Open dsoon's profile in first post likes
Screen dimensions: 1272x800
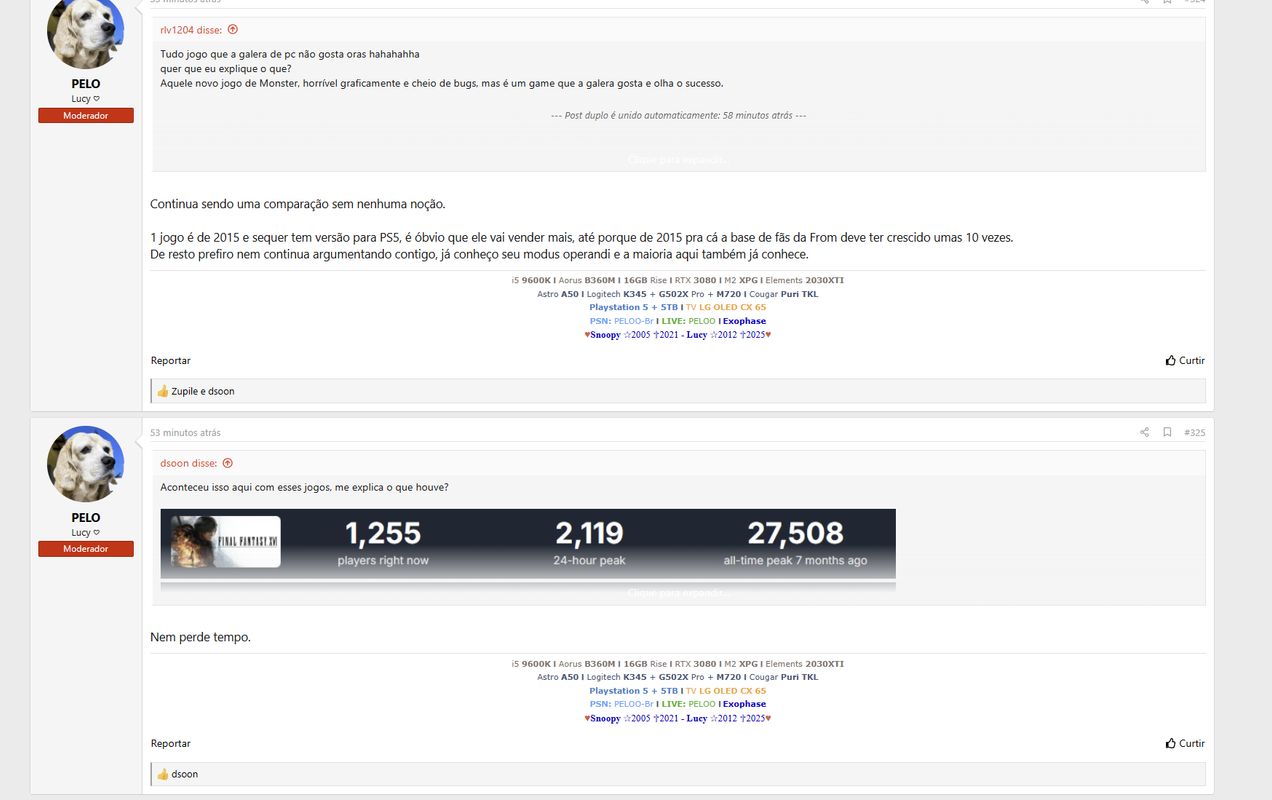coord(221,391)
